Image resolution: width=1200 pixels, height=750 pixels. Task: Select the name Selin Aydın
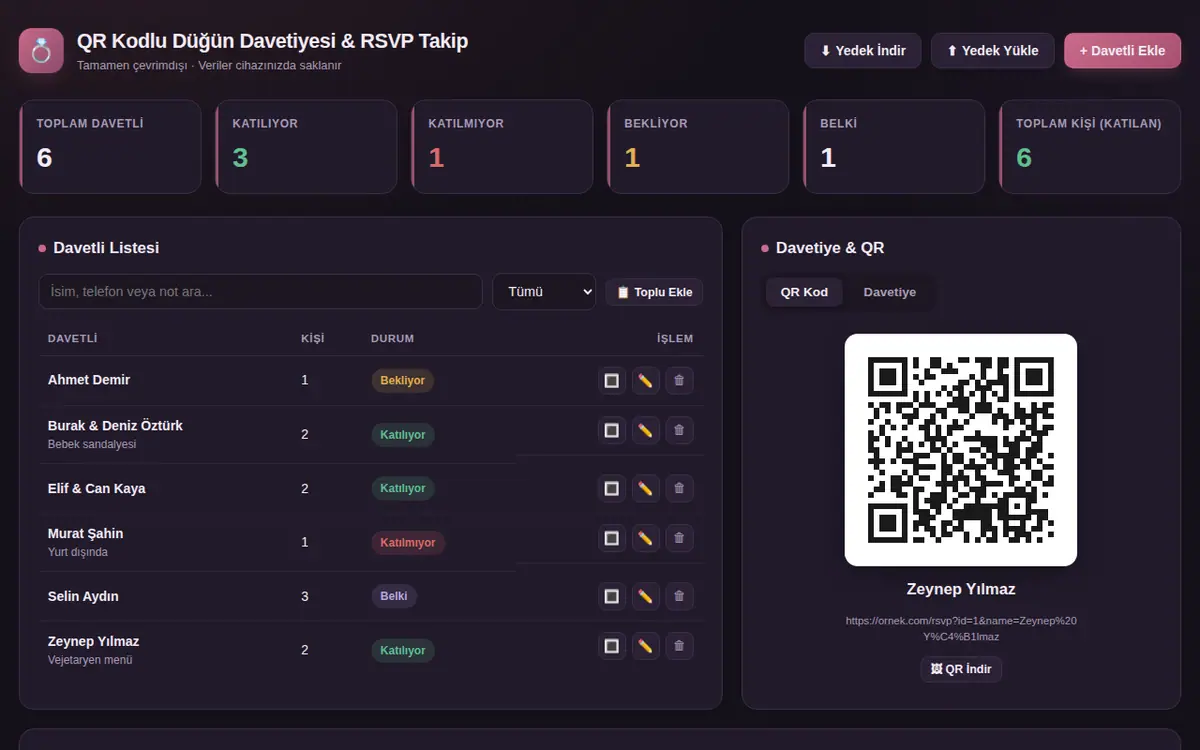coord(83,596)
